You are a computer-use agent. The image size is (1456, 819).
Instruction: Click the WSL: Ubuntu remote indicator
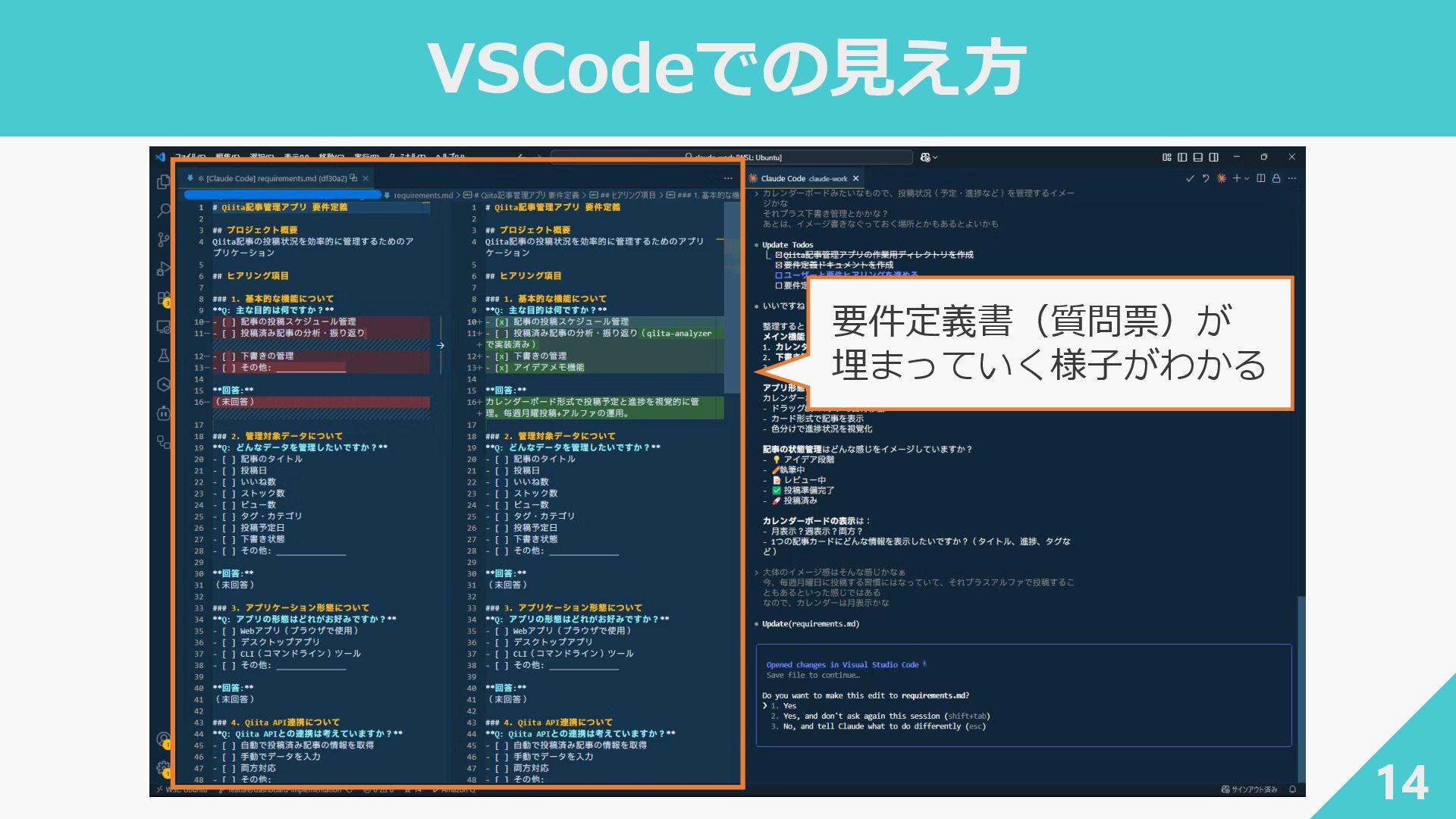(x=181, y=789)
